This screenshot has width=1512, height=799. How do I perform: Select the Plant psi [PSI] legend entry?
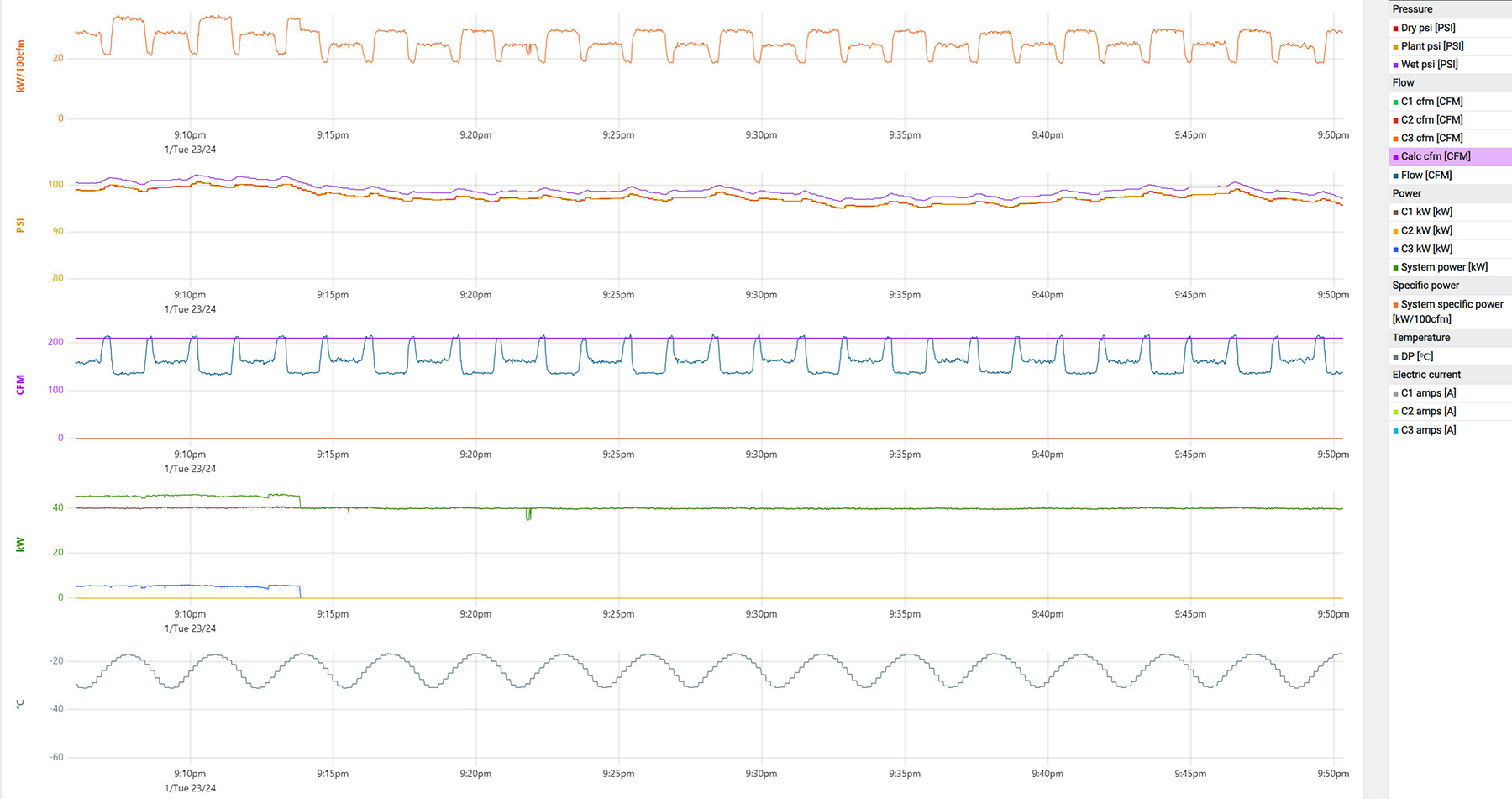(x=1450, y=46)
